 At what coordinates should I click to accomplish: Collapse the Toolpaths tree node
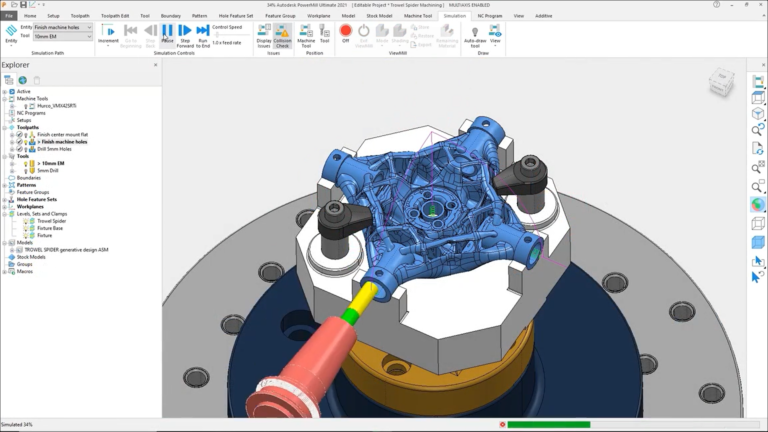[x=5, y=127]
